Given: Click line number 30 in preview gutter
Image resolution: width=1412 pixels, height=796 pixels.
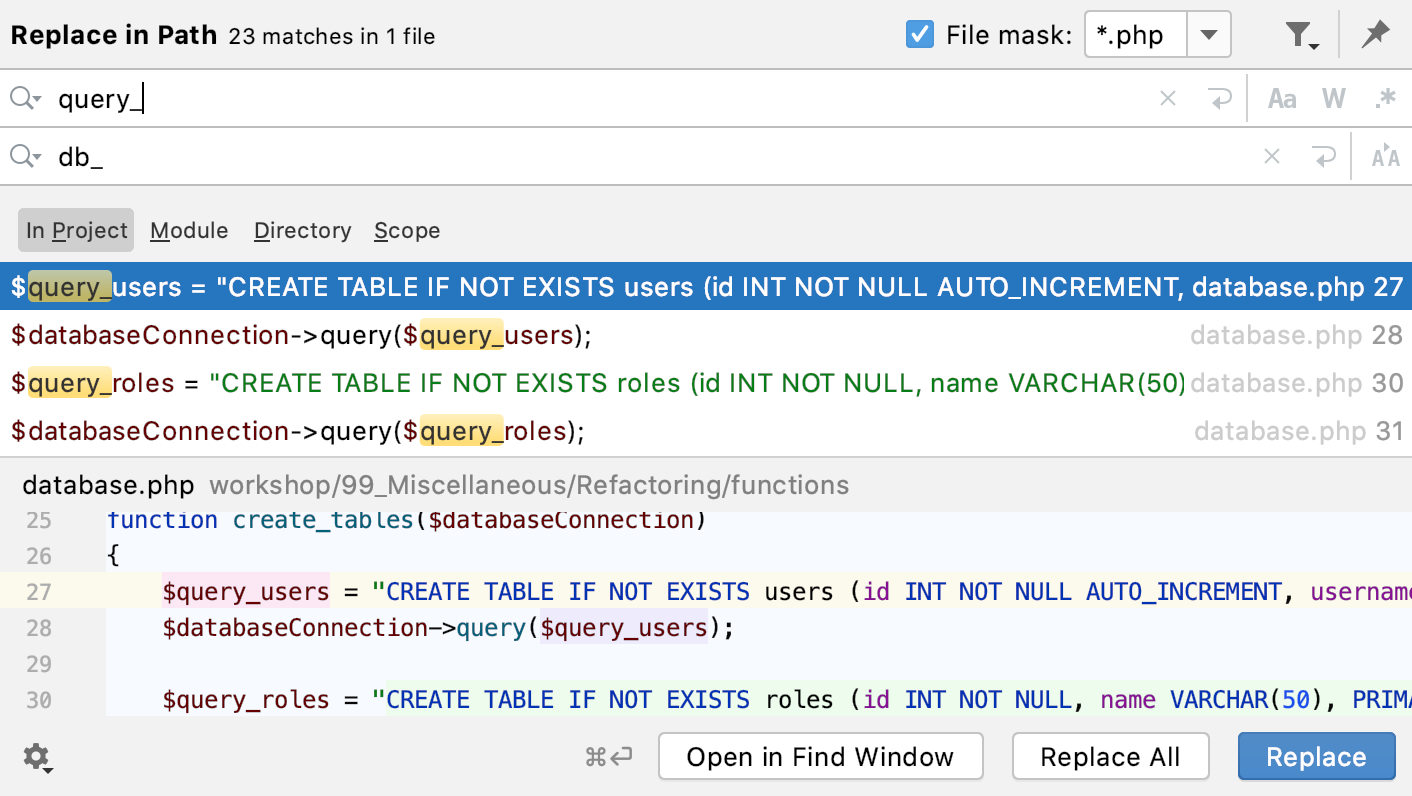Looking at the screenshot, I should (x=39, y=700).
